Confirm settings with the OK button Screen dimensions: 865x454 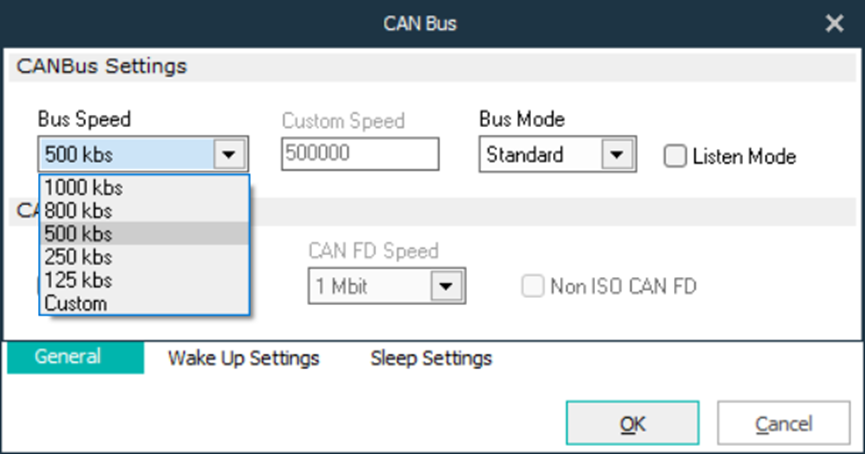tap(632, 424)
